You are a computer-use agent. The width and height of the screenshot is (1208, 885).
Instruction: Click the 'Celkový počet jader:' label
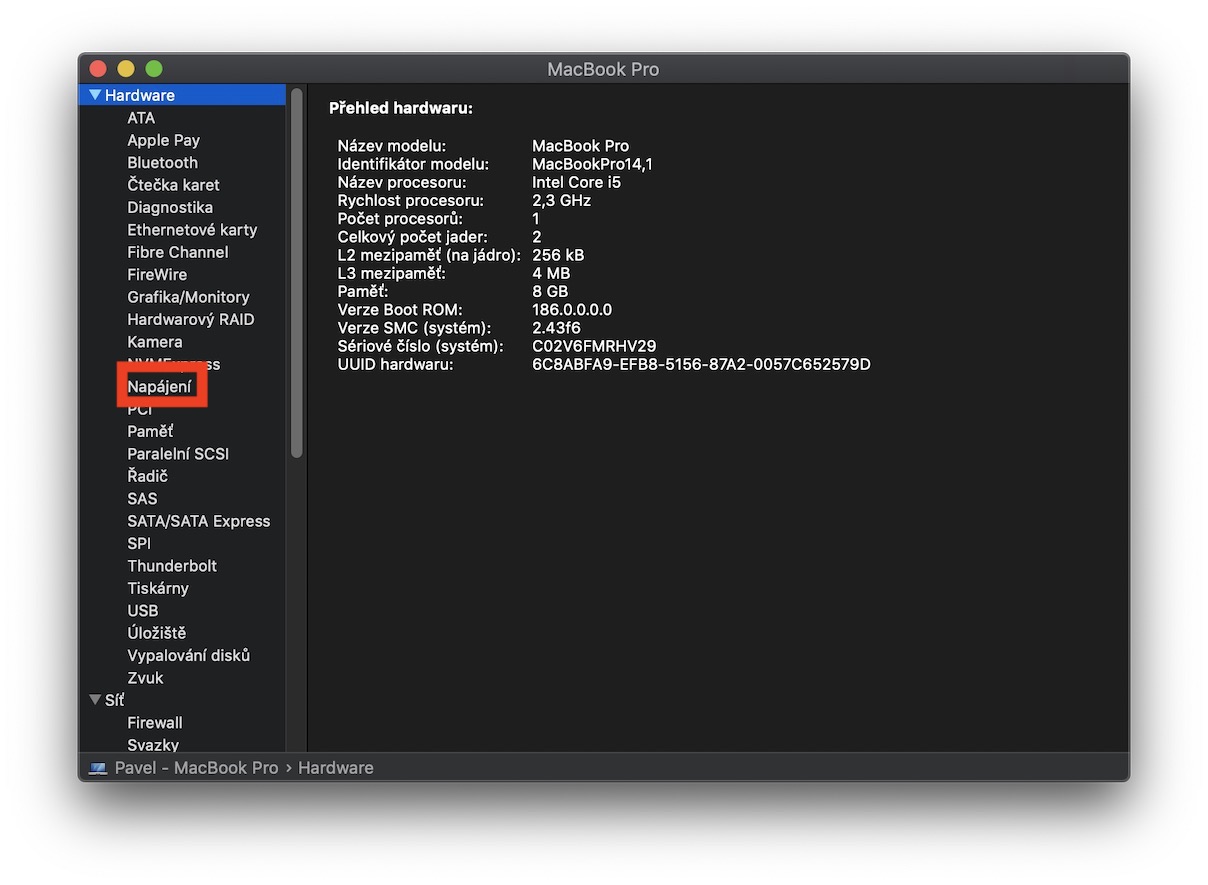click(x=413, y=237)
